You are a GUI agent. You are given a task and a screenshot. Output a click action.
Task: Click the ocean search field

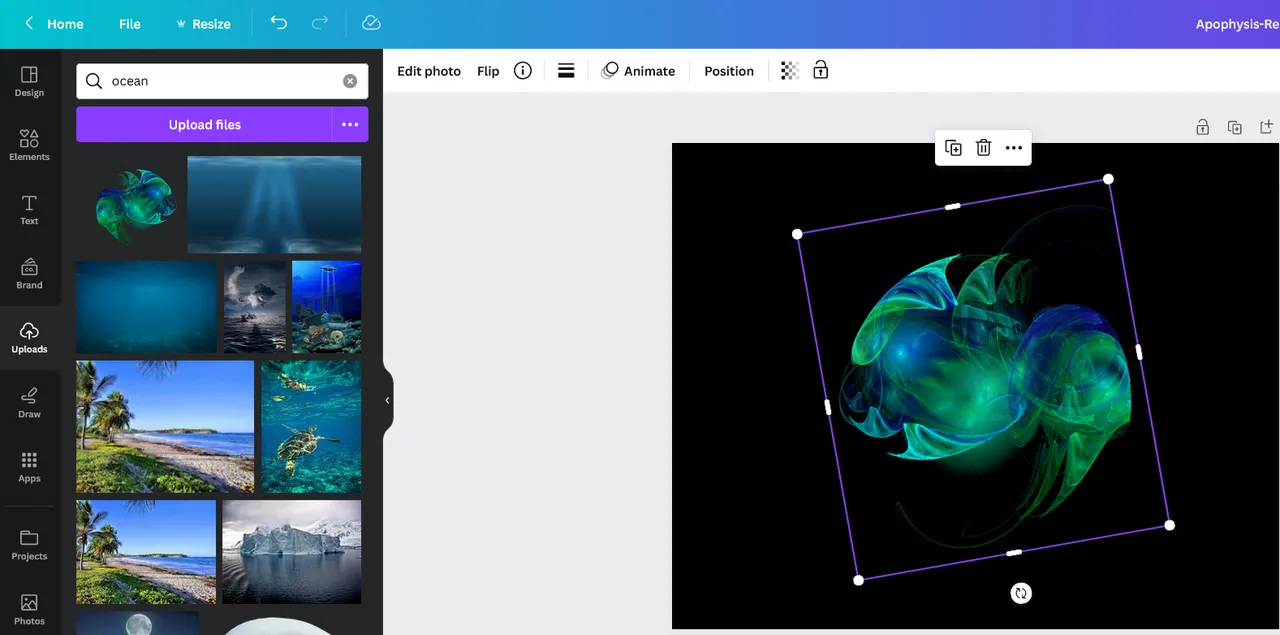[222, 81]
